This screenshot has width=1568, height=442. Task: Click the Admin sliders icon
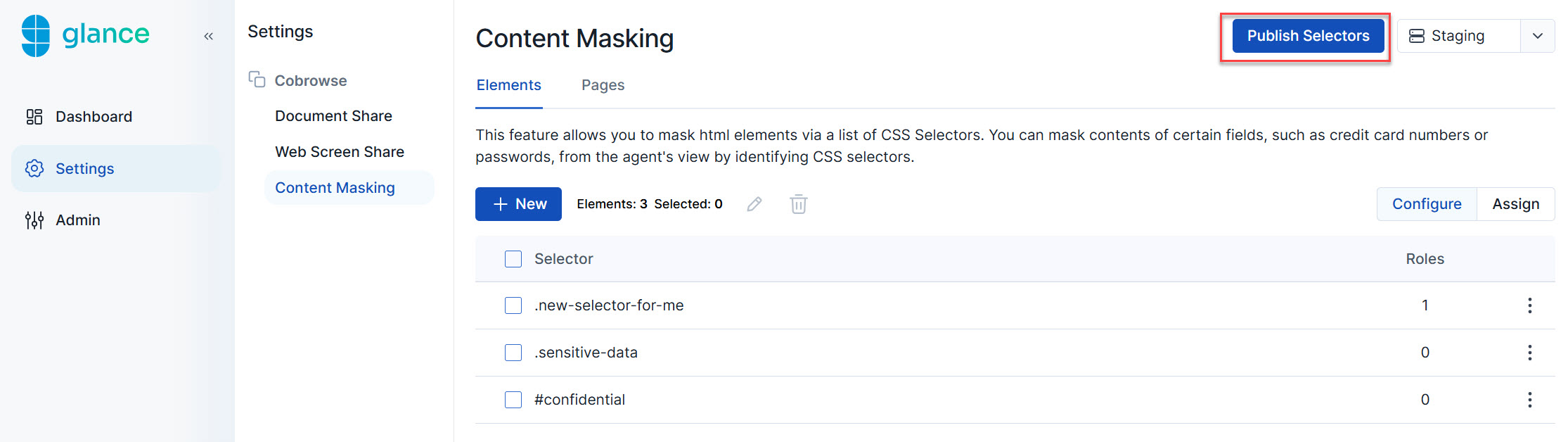[x=34, y=220]
